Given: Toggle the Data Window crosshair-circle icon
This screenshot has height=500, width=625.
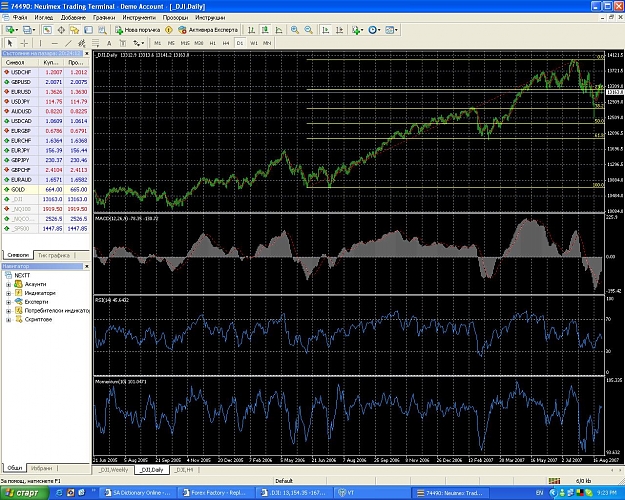Looking at the screenshot, I should click(x=61, y=30).
